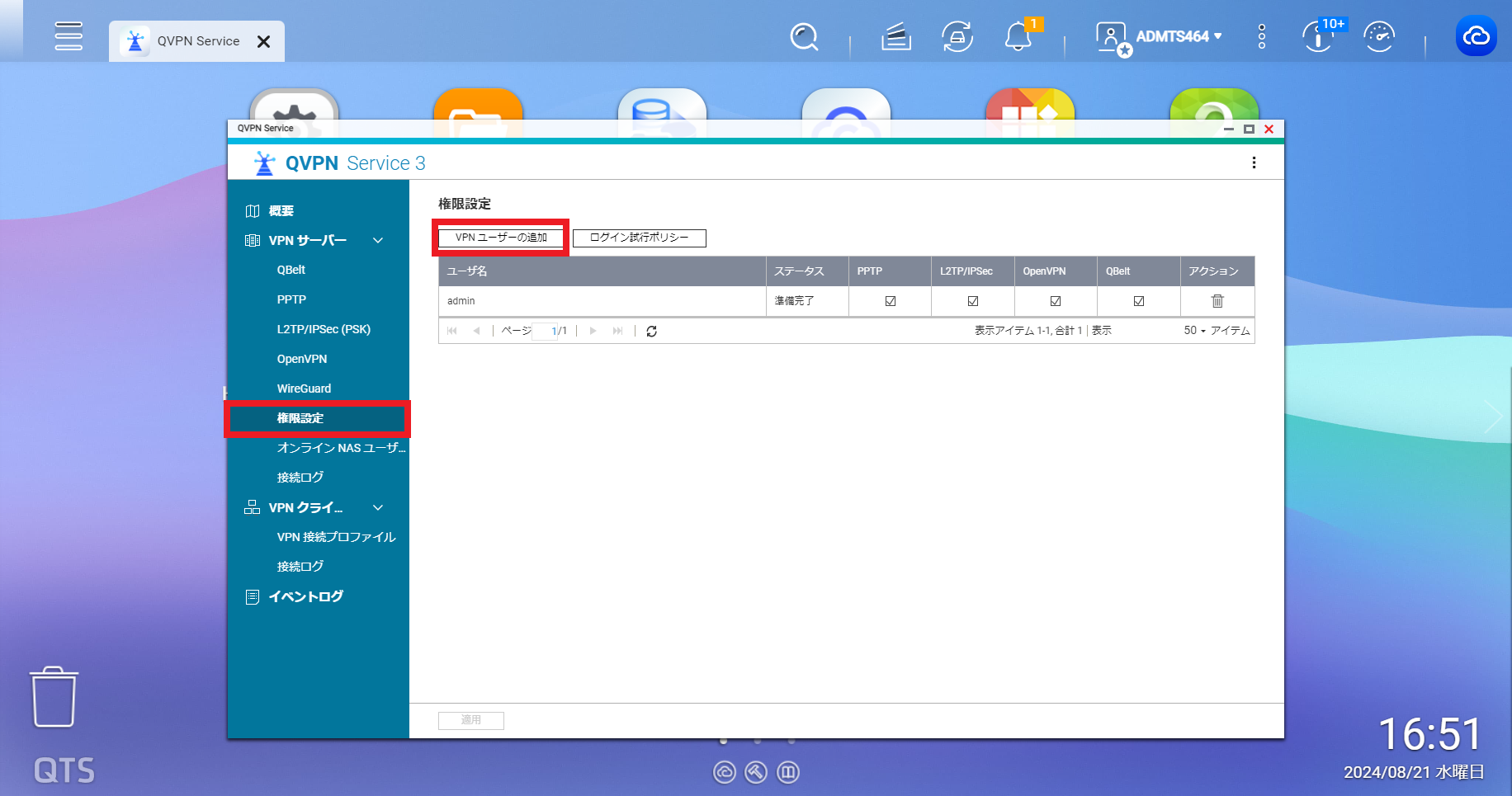Open PPTP server settings
Image resolution: width=1512 pixels, height=796 pixels.
[291, 299]
